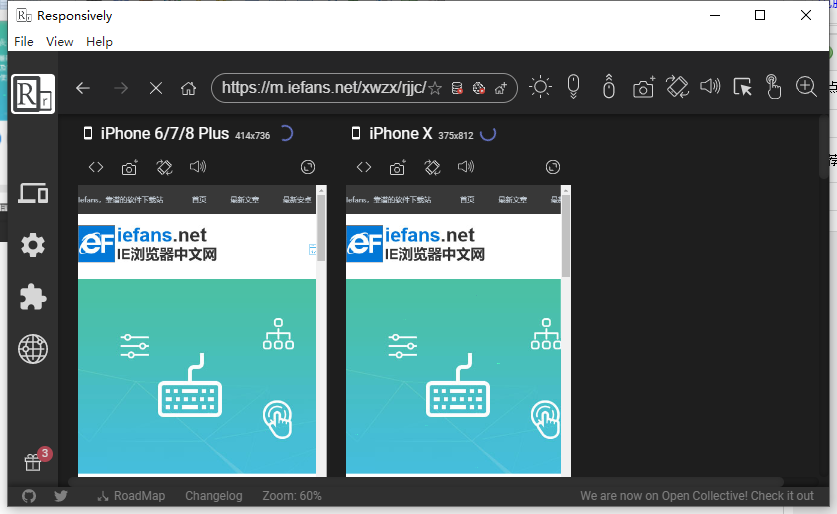Go to homepage with house icon

pyautogui.click(x=188, y=88)
